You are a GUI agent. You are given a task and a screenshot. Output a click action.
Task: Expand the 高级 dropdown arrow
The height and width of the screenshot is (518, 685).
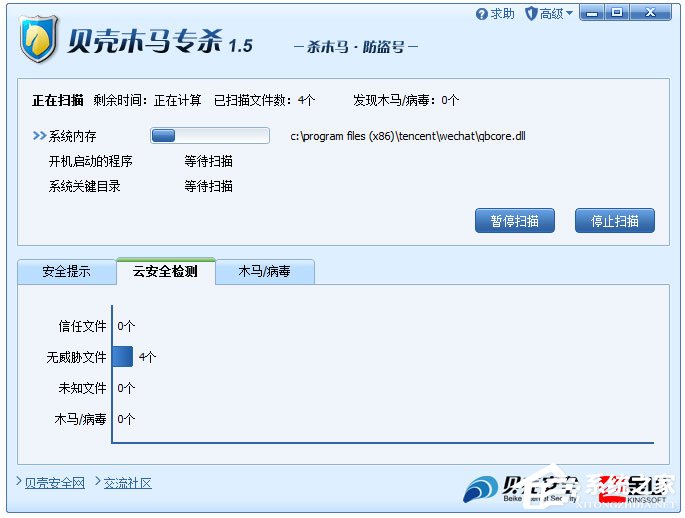tap(569, 14)
